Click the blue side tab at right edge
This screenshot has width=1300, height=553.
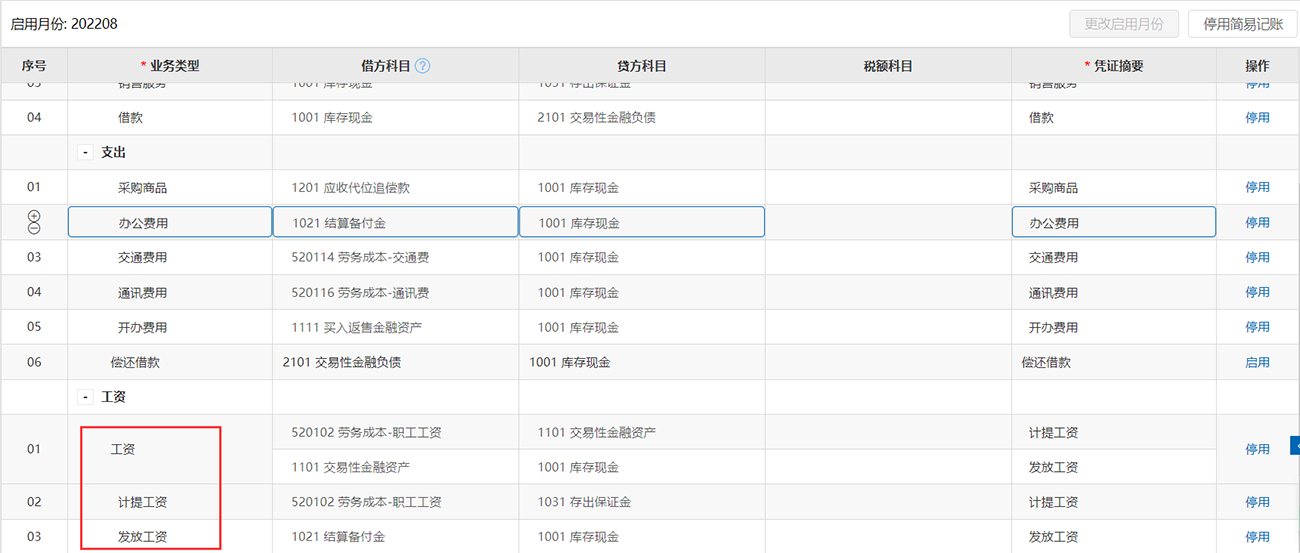click(x=1295, y=445)
